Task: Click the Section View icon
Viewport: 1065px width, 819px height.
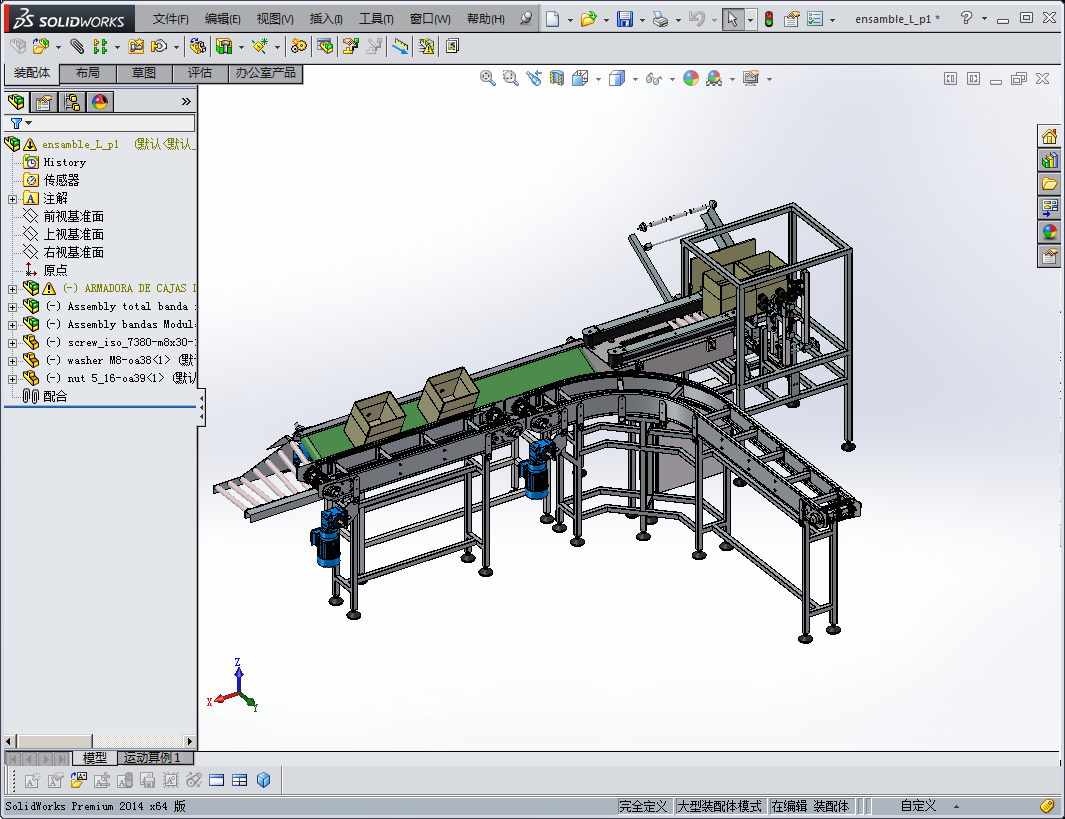Action: 557,78
